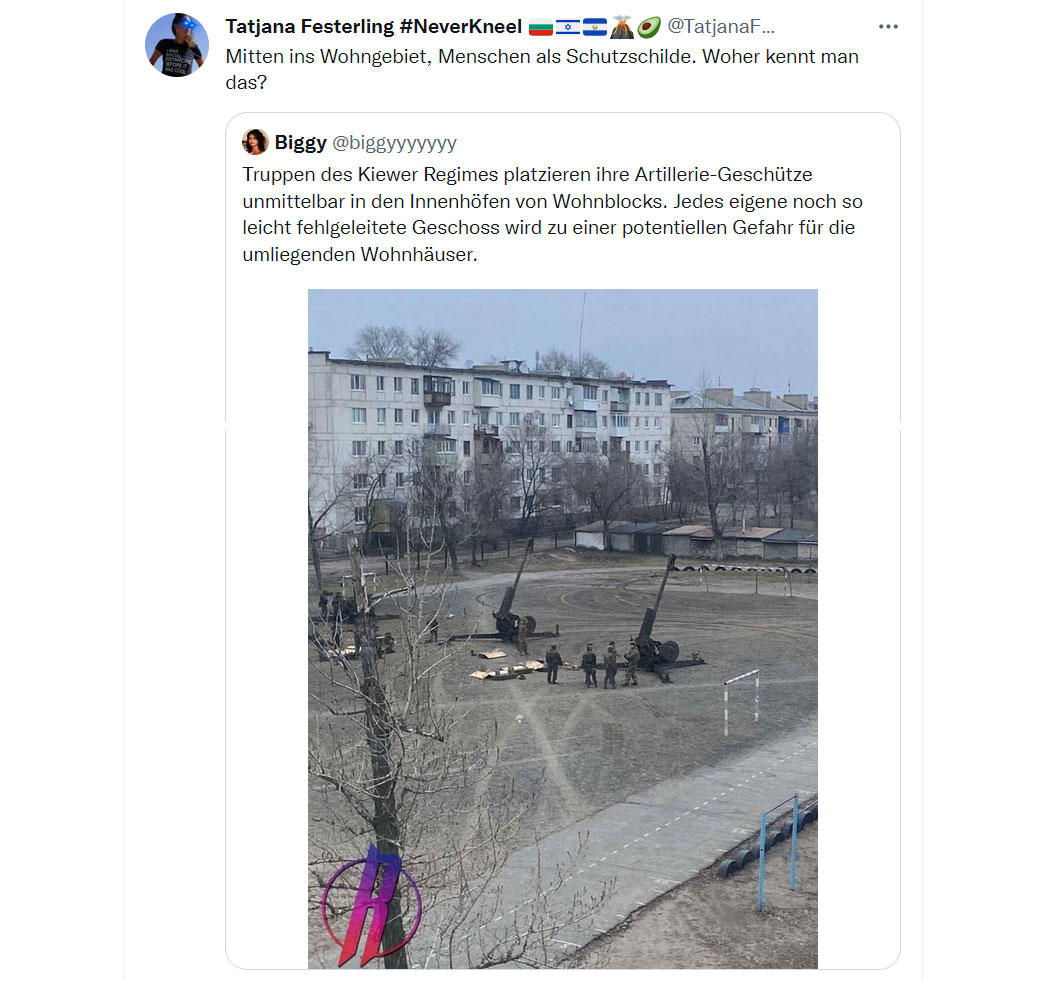Open the three-dot more options menu
1050x981 pixels.
point(888,27)
